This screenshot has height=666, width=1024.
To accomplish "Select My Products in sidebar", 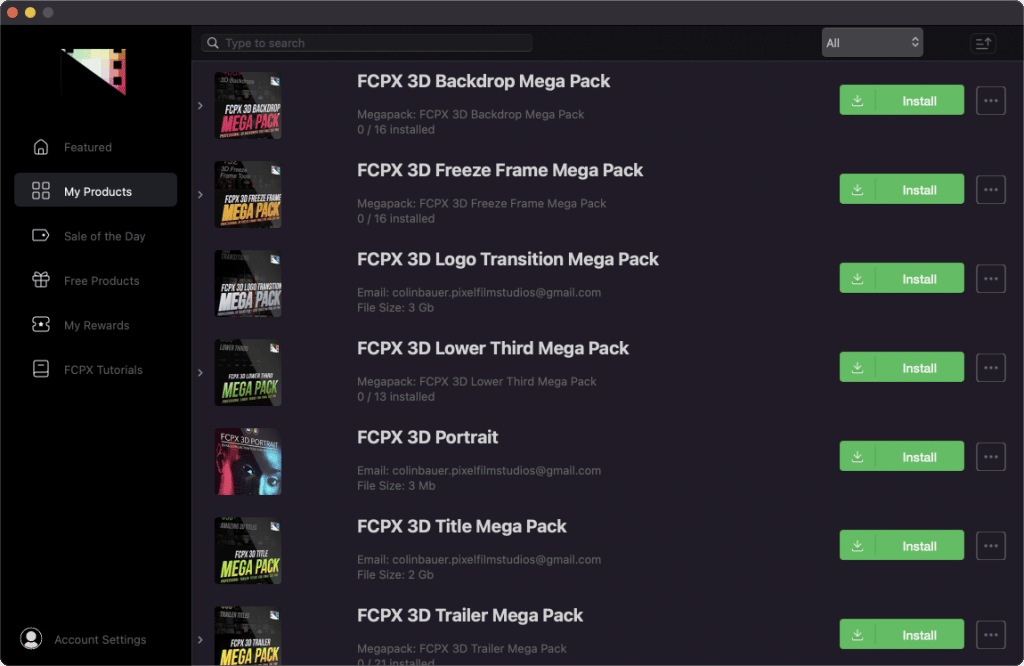I will pyautogui.click(x=95, y=191).
